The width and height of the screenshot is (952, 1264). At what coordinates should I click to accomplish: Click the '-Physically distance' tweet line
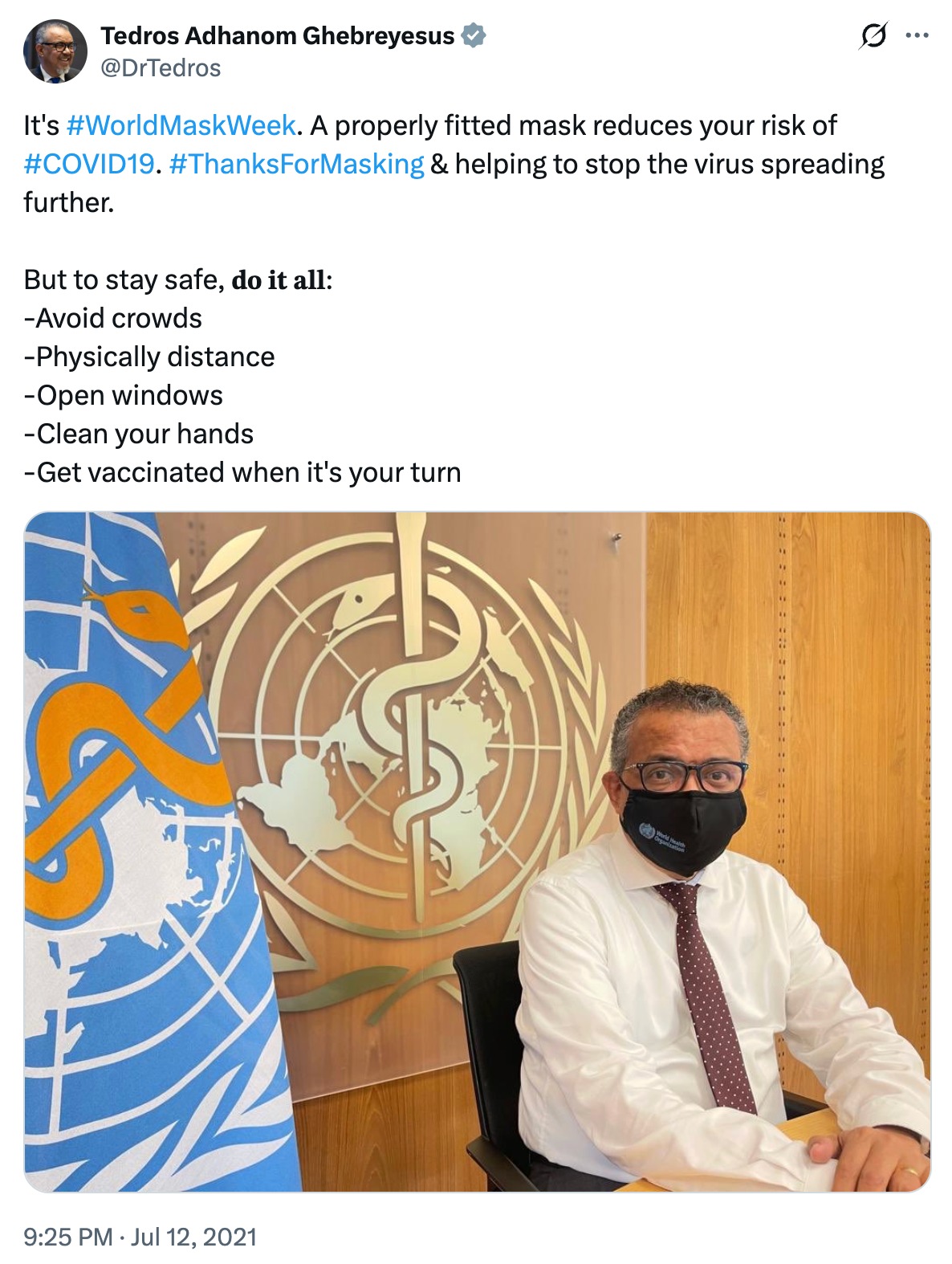pyautogui.click(x=148, y=357)
